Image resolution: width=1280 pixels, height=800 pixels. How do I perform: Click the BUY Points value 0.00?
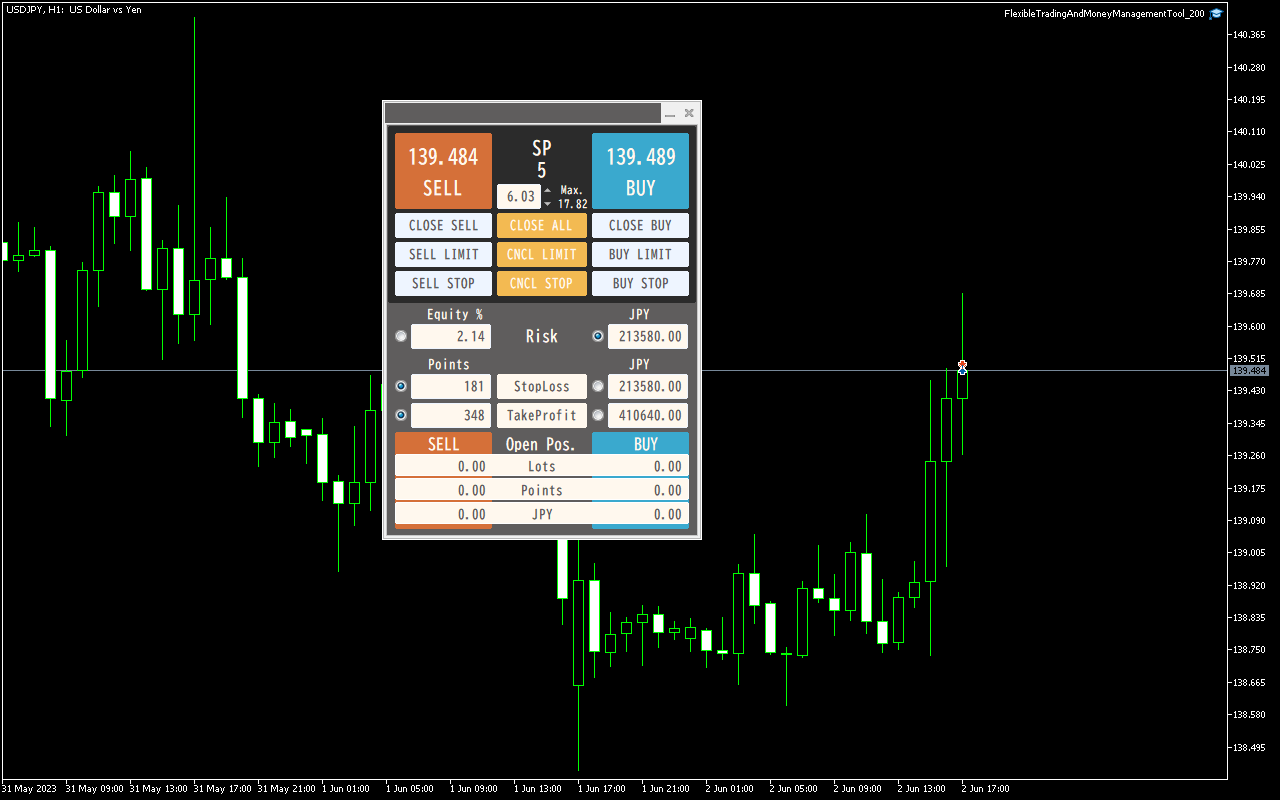coord(668,490)
